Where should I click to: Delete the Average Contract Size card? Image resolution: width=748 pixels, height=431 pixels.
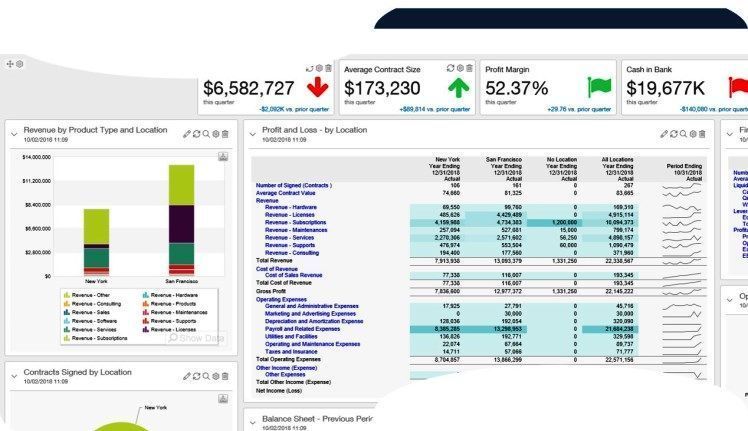(x=469, y=68)
